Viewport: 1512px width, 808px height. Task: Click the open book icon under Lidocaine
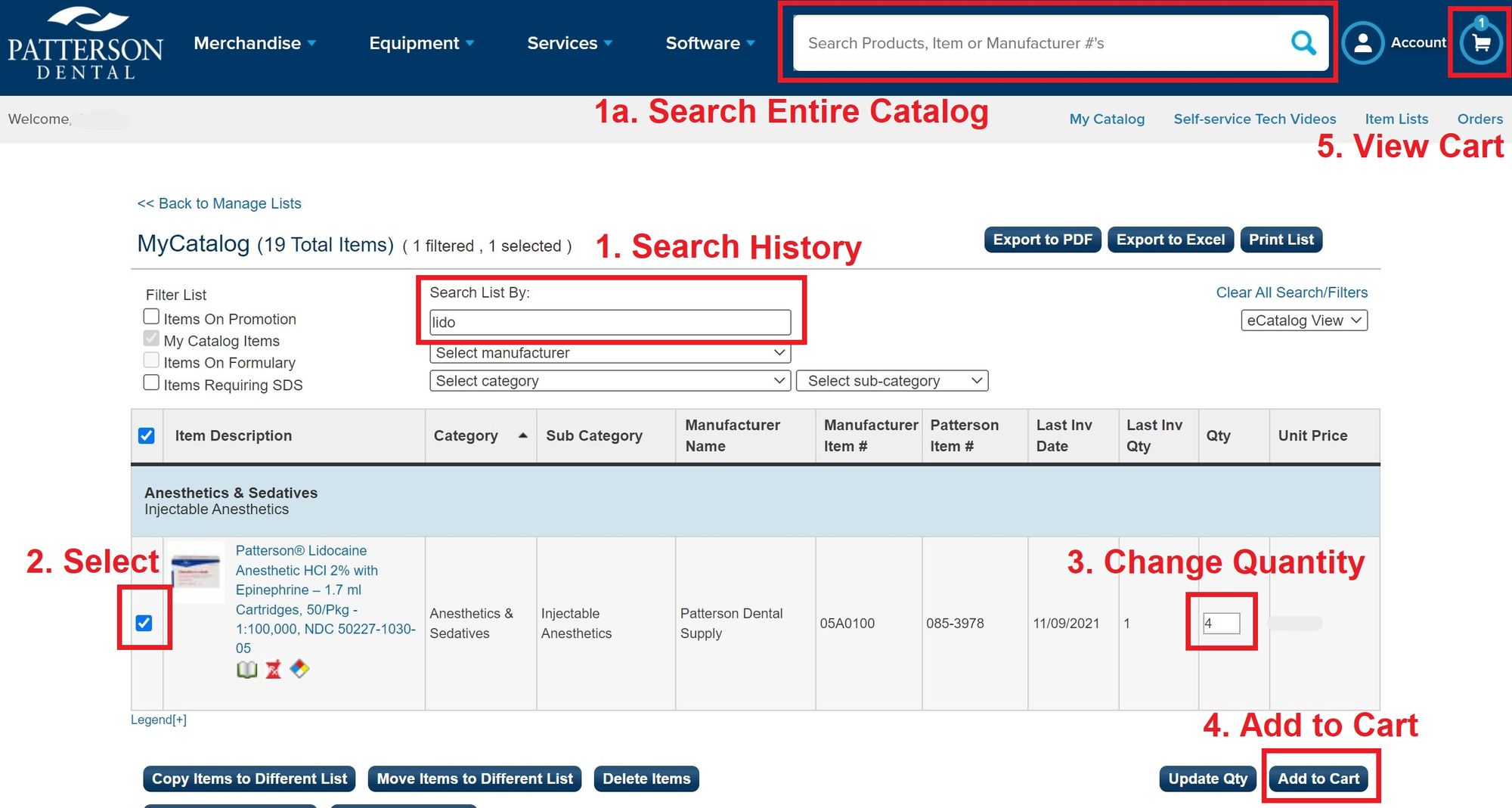tap(247, 669)
